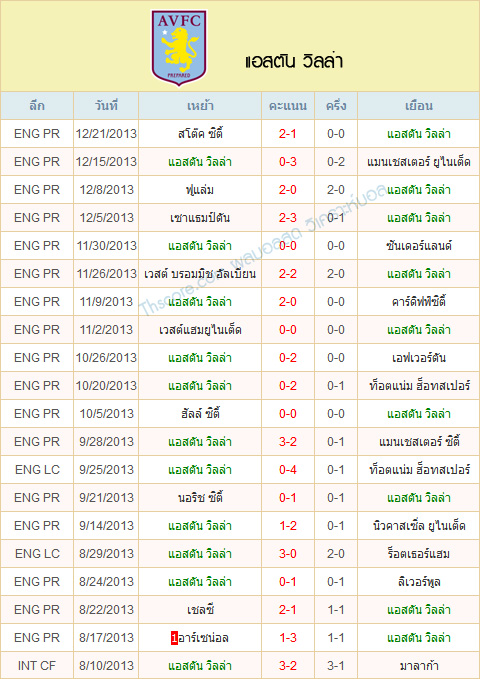This screenshot has width=480, height=679.
Task: Open the 2-3 score on 12/5/2013
Action: pyautogui.click(x=288, y=218)
